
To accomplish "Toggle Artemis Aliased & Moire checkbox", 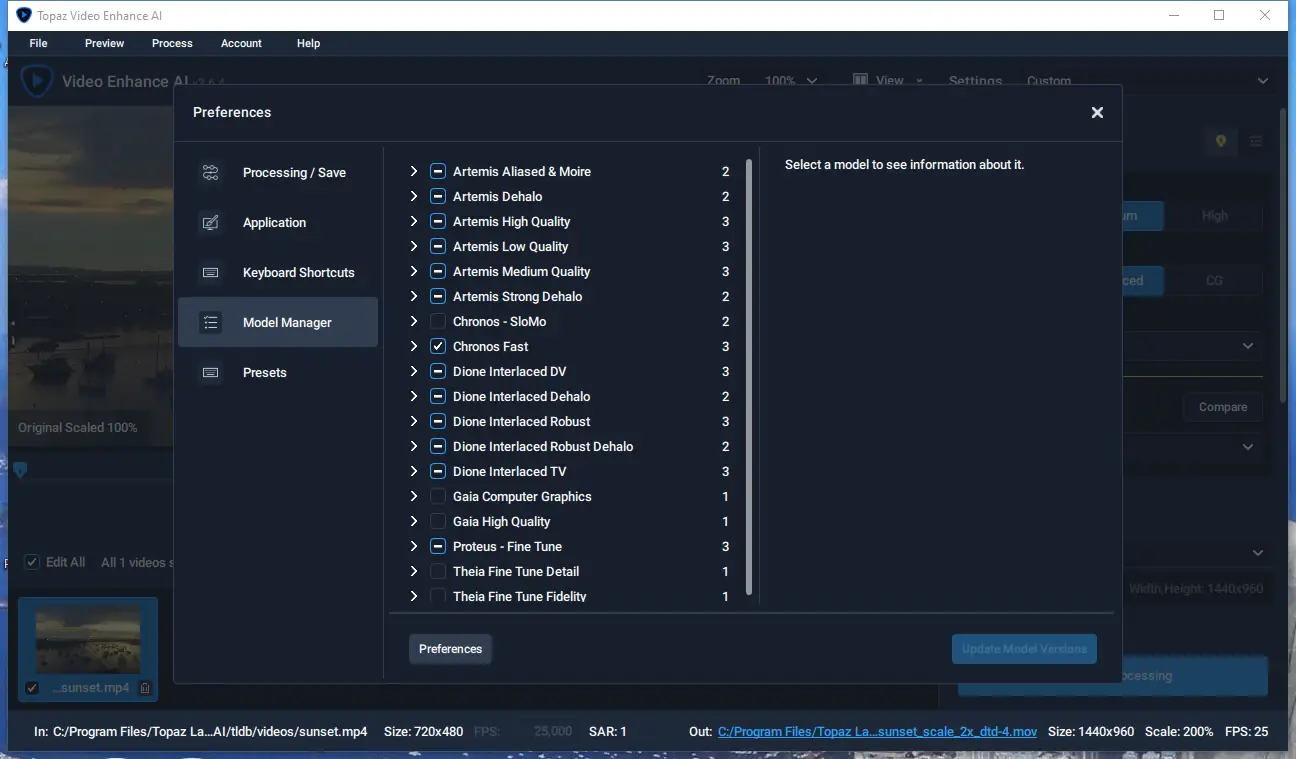I will [438, 171].
